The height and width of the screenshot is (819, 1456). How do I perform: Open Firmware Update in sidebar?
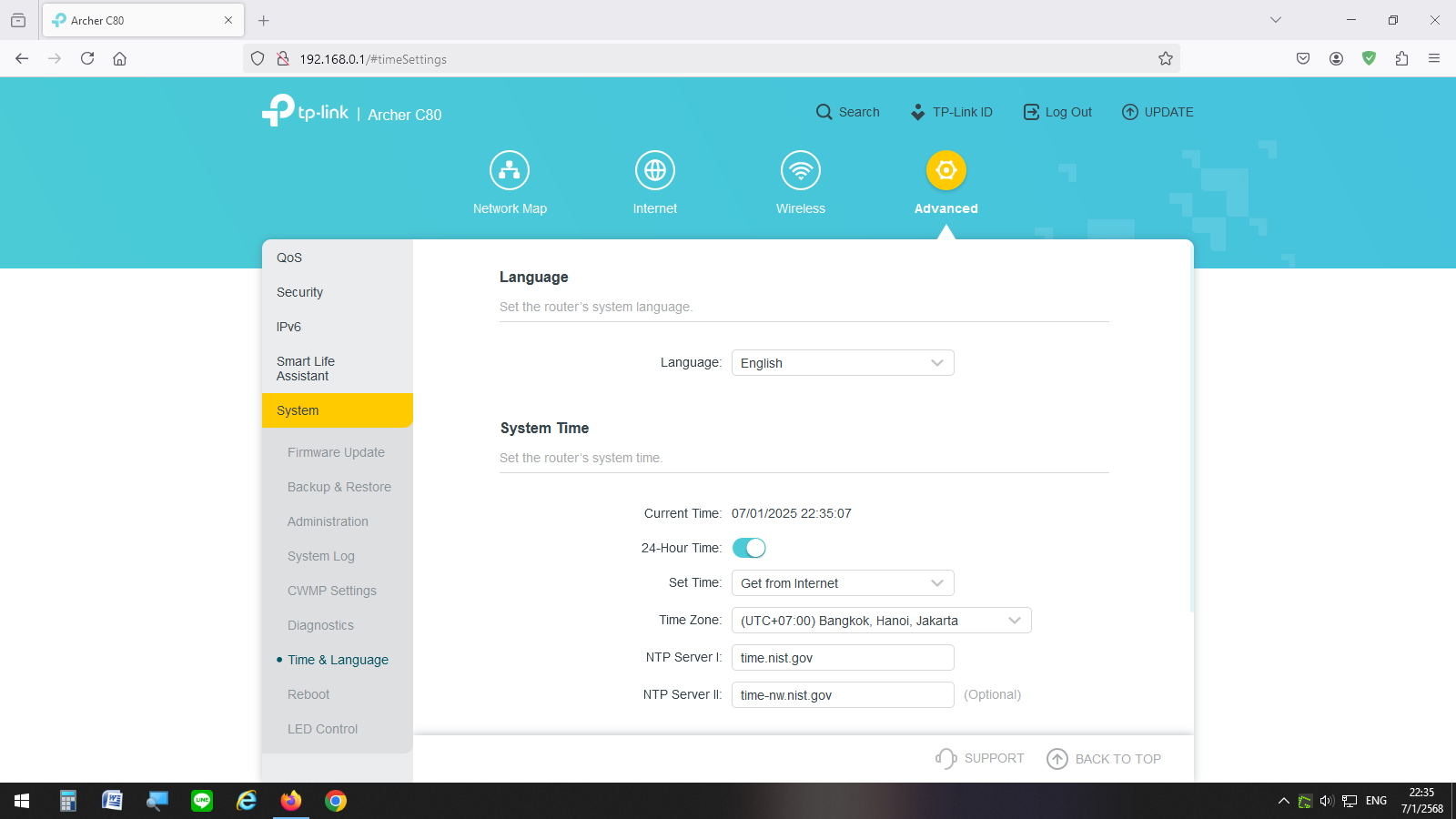(x=336, y=452)
